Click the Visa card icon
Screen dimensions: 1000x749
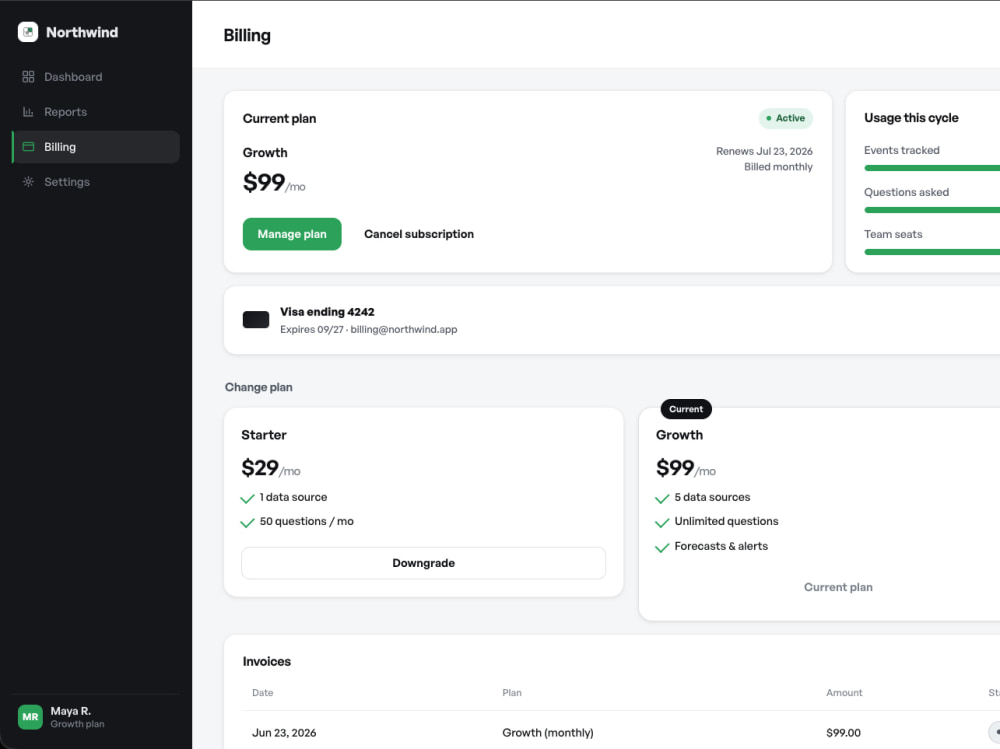pos(256,320)
